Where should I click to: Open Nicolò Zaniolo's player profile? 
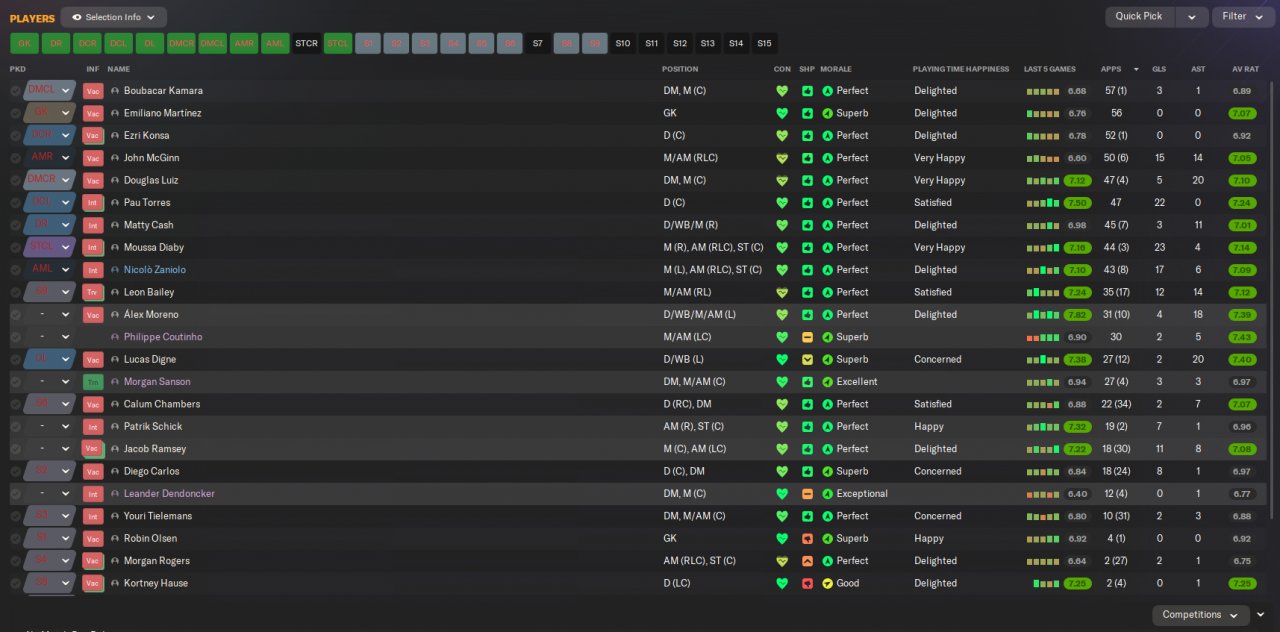[x=155, y=270]
